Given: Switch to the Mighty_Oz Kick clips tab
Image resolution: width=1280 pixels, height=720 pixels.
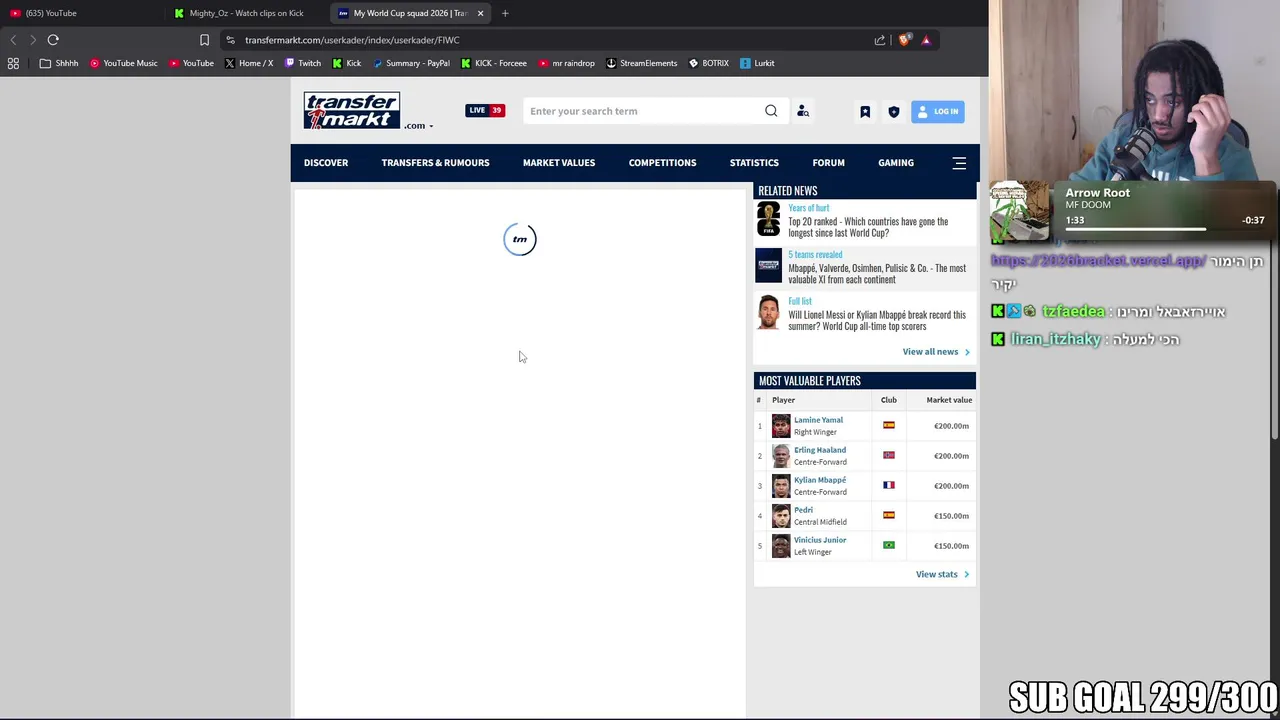Looking at the screenshot, I should [246, 13].
